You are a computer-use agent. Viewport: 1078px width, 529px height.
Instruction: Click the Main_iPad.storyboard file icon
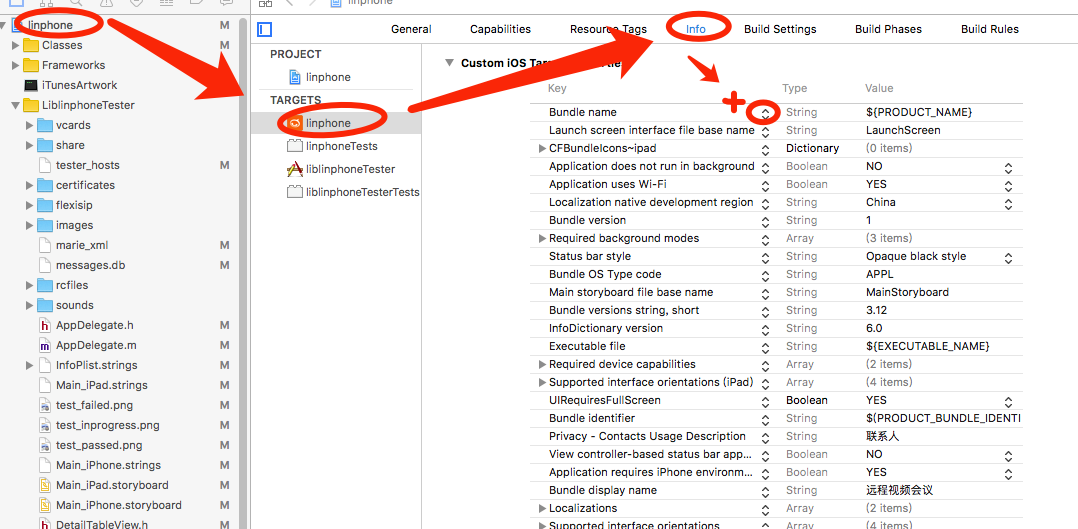(45, 485)
